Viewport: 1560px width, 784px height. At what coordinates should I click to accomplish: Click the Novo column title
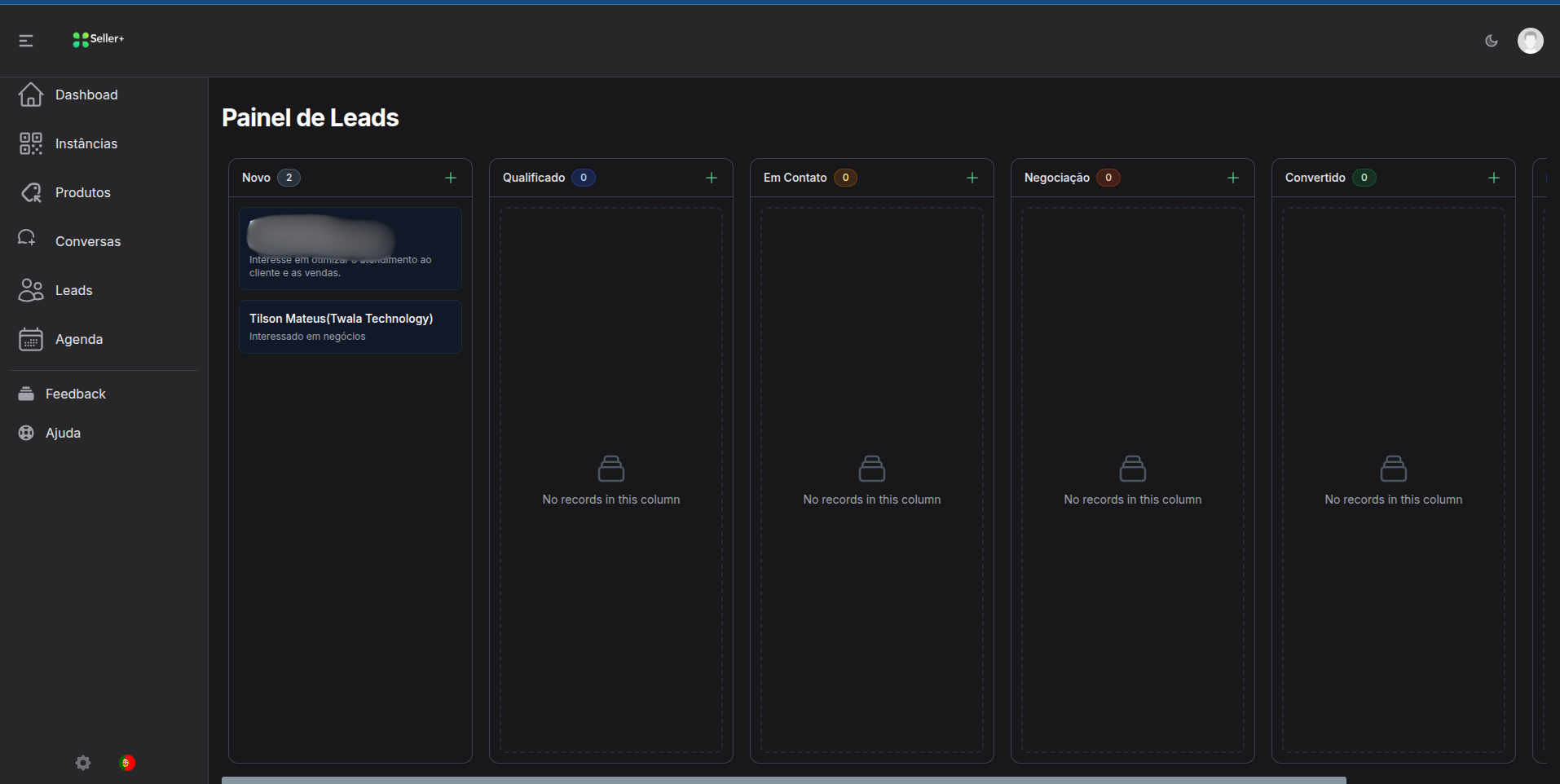(x=256, y=178)
